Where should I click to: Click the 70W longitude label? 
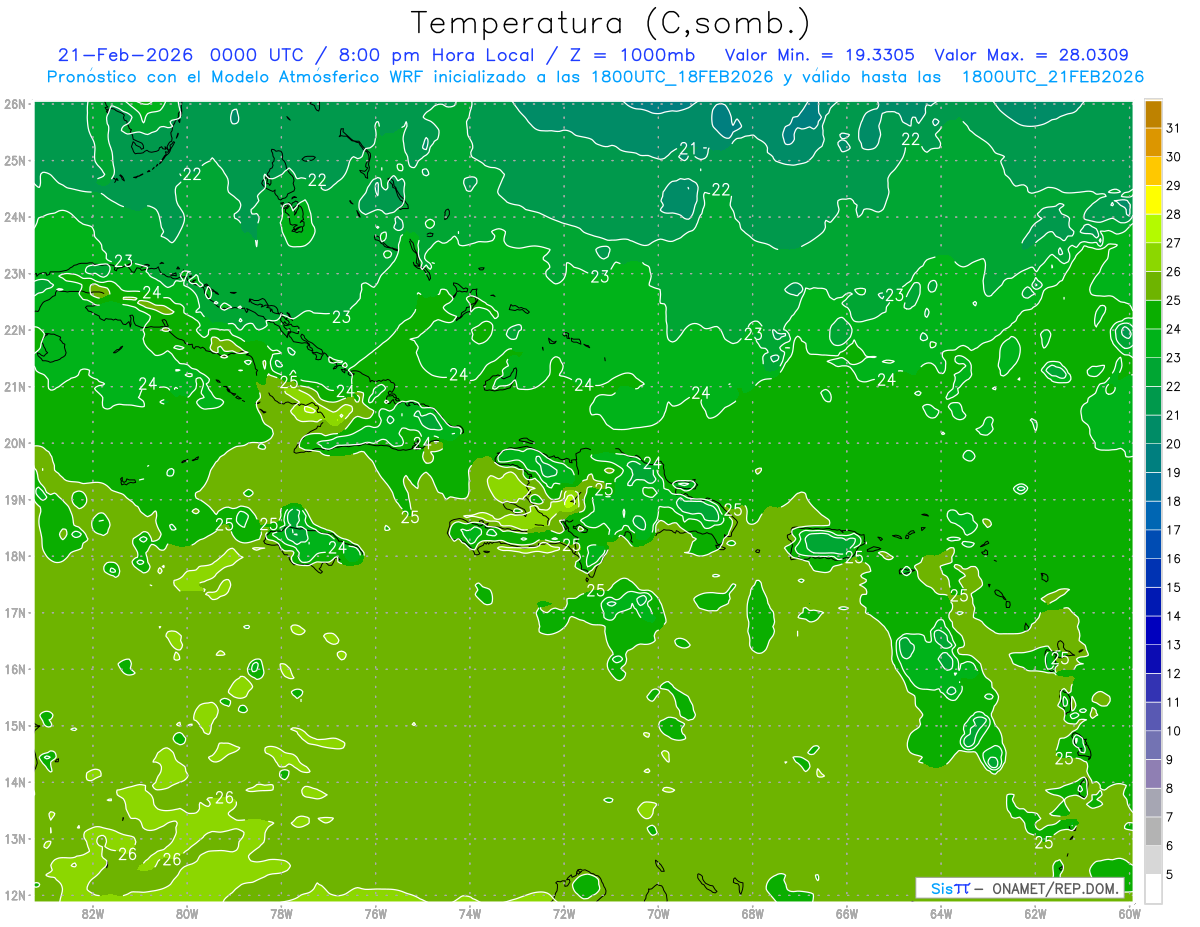(658, 913)
